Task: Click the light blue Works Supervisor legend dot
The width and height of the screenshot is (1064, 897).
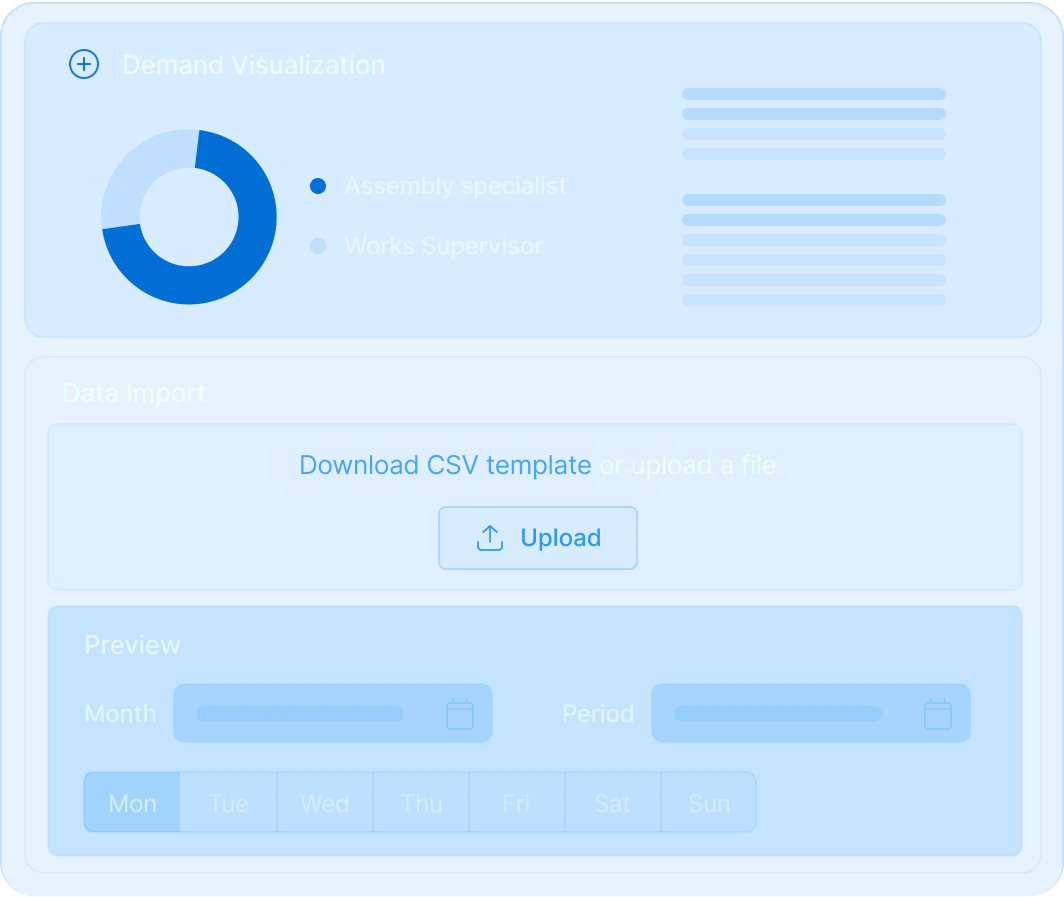Action: coord(318,246)
